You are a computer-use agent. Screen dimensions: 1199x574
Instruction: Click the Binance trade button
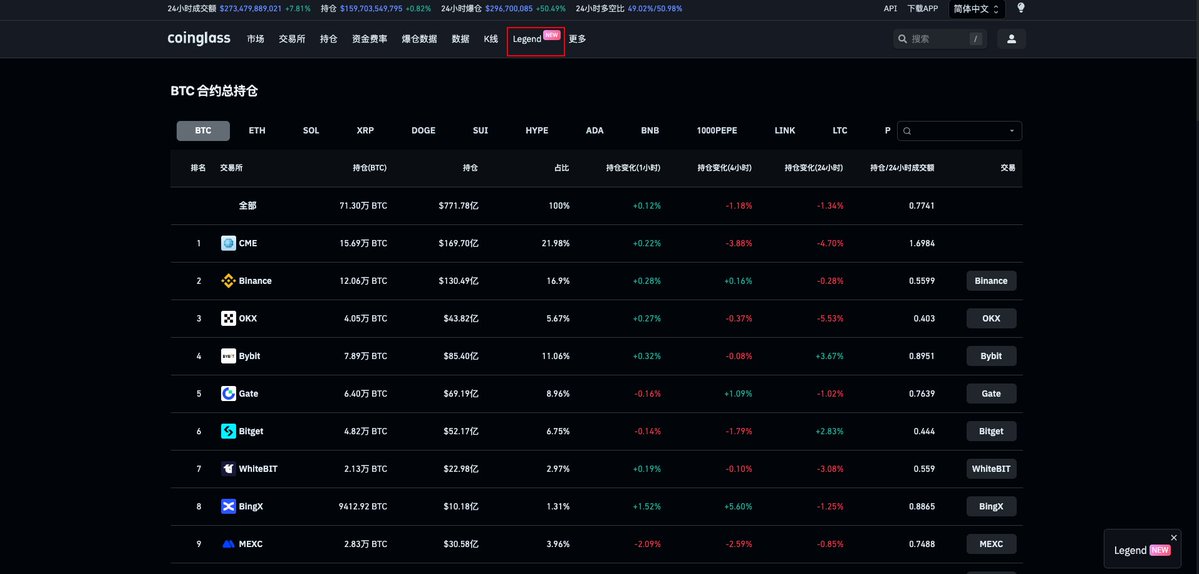tap(991, 281)
